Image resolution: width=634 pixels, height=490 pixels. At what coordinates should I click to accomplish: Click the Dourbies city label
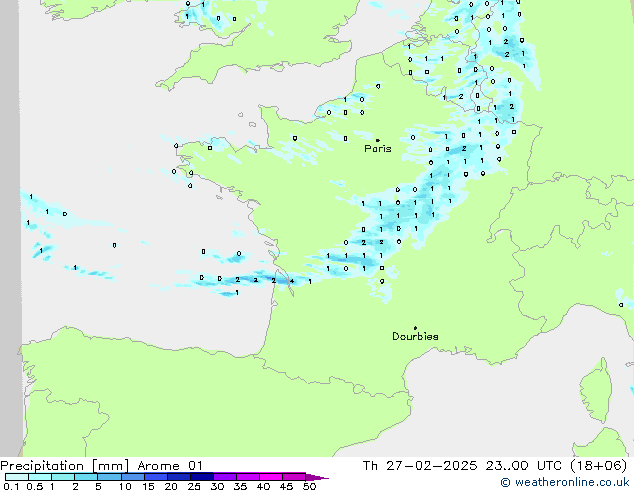[415, 336]
